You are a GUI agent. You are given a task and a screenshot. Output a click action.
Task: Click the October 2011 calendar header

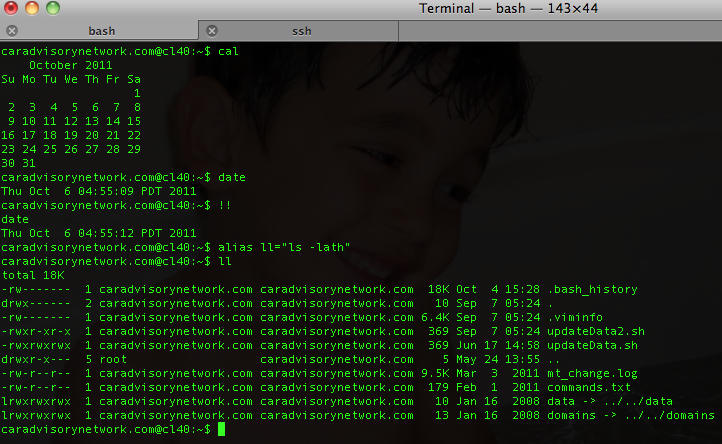pos(71,63)
